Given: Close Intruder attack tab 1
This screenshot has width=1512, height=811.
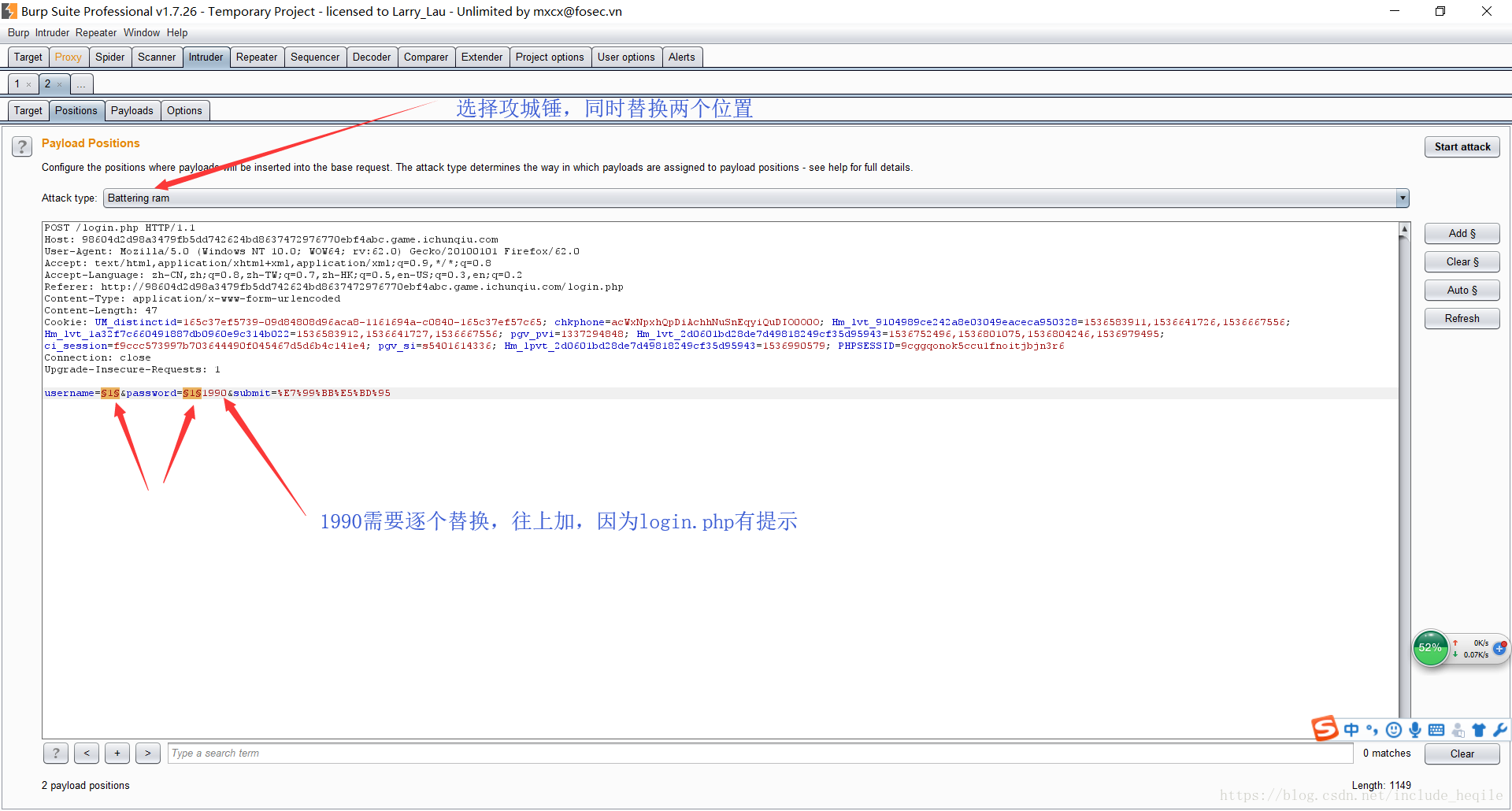Looking at the screenshot, I should [29, 85].
